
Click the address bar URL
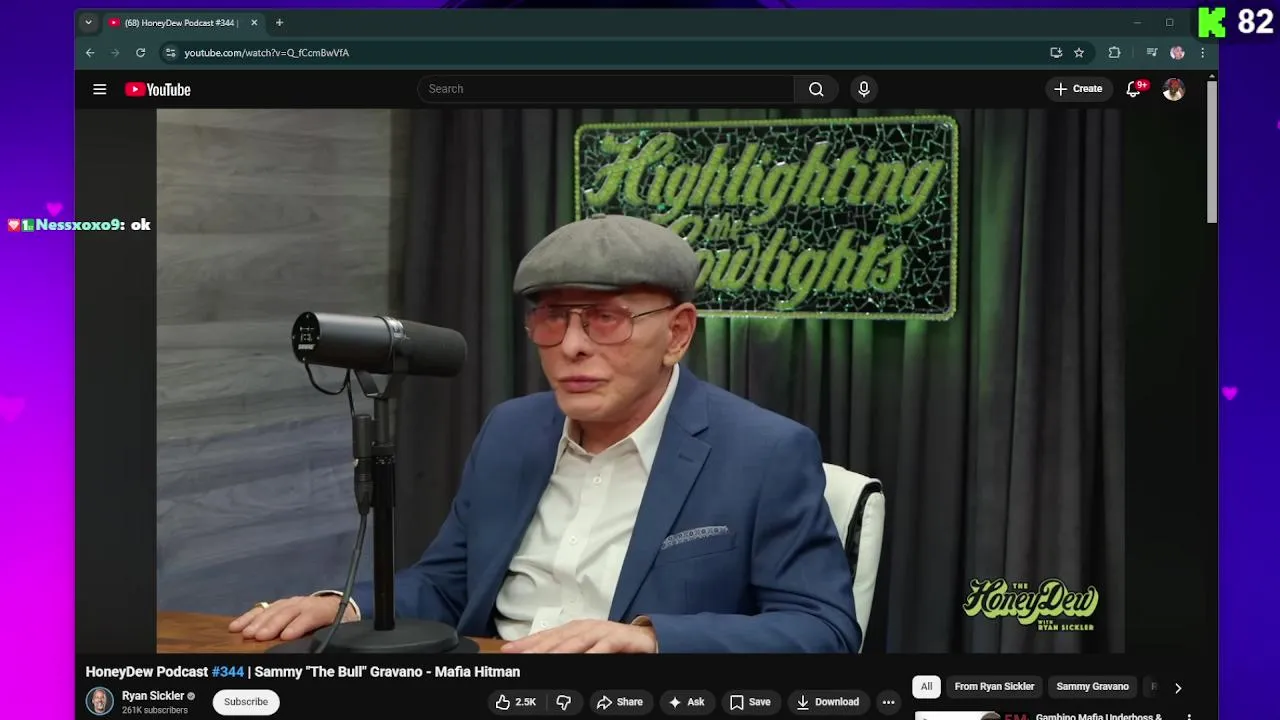click(x=266, y=53)
